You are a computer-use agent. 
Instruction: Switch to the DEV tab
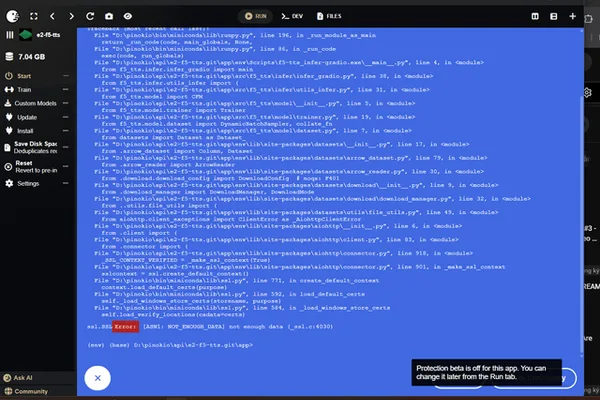pyautogui.click(x=292, y=16)
